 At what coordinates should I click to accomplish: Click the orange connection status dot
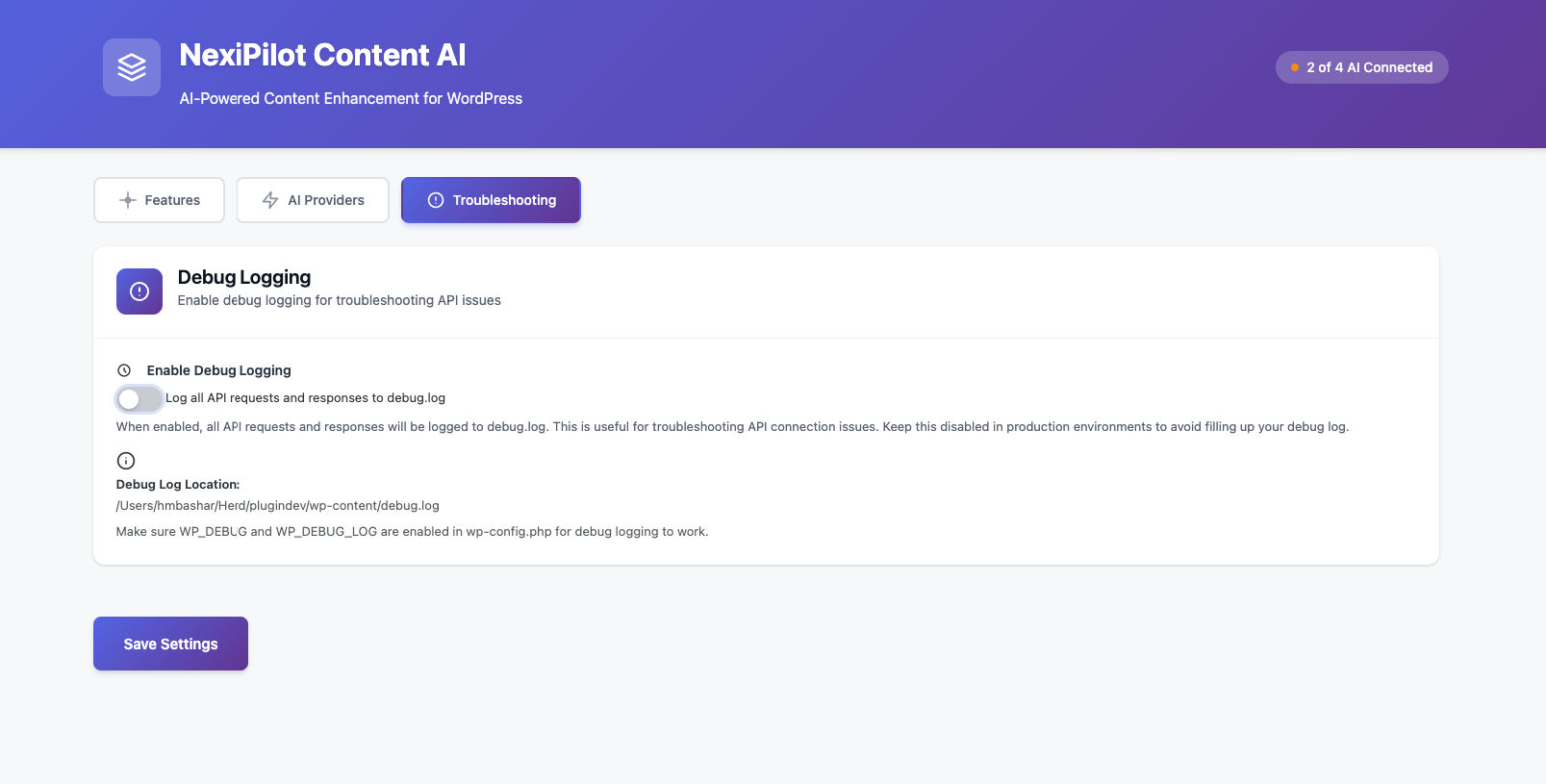pos(1295,67)
